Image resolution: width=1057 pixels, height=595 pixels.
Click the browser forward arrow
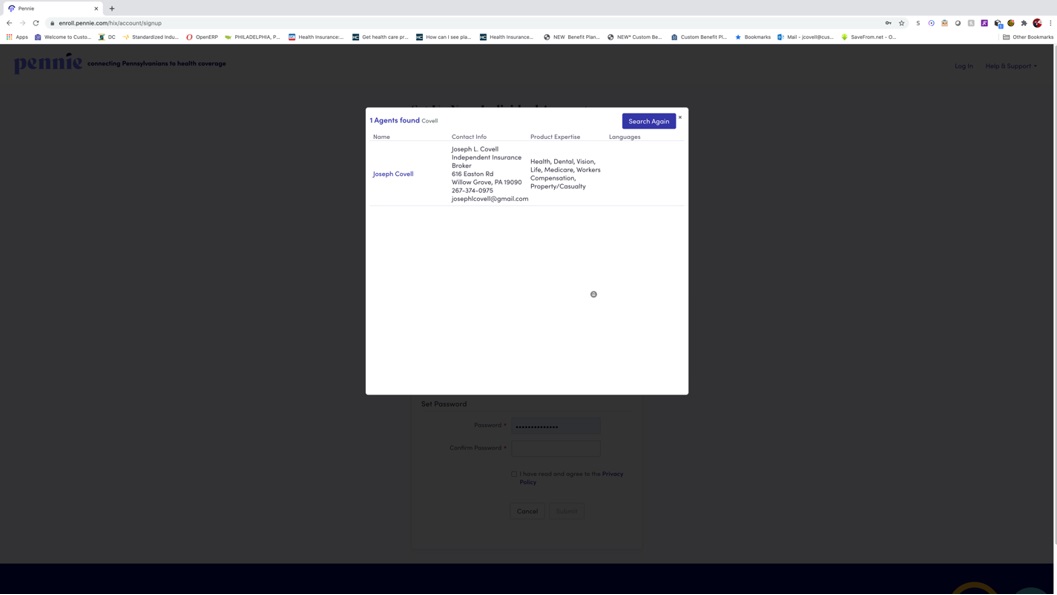[22, 23]
